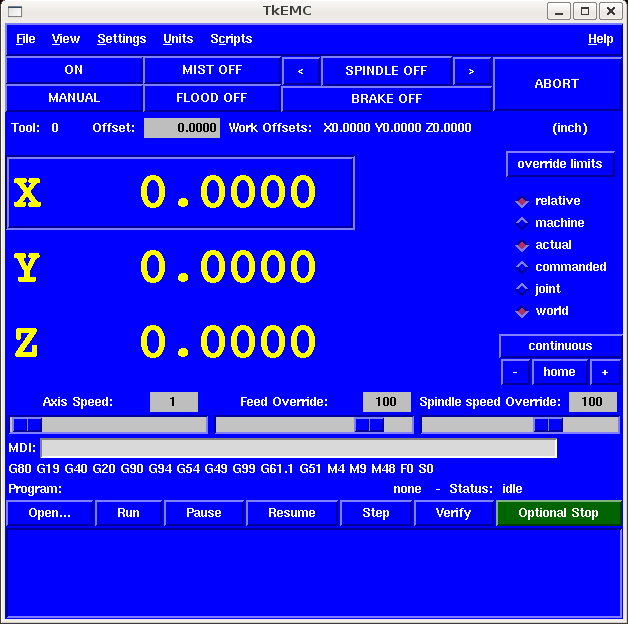
Task: Click the active G-codes status line
Action: pyautogui.click(x=221, y=469)
